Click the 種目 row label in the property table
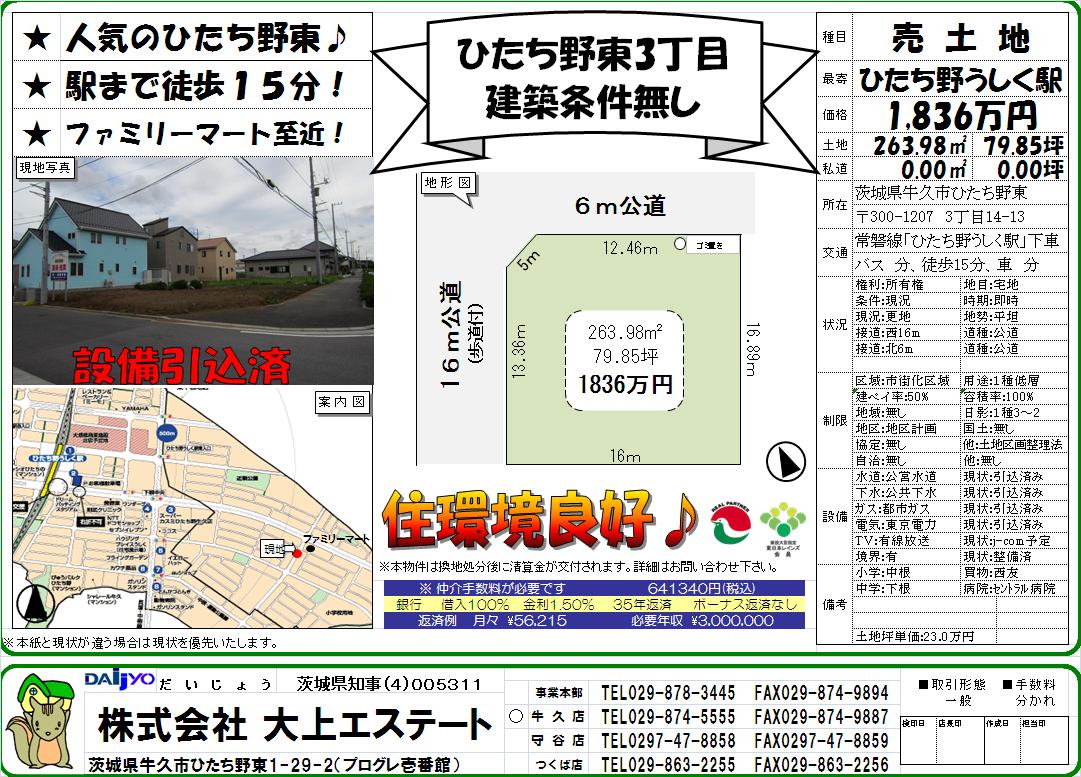This screenshot has height=777, width=1081. pos(834,37)
